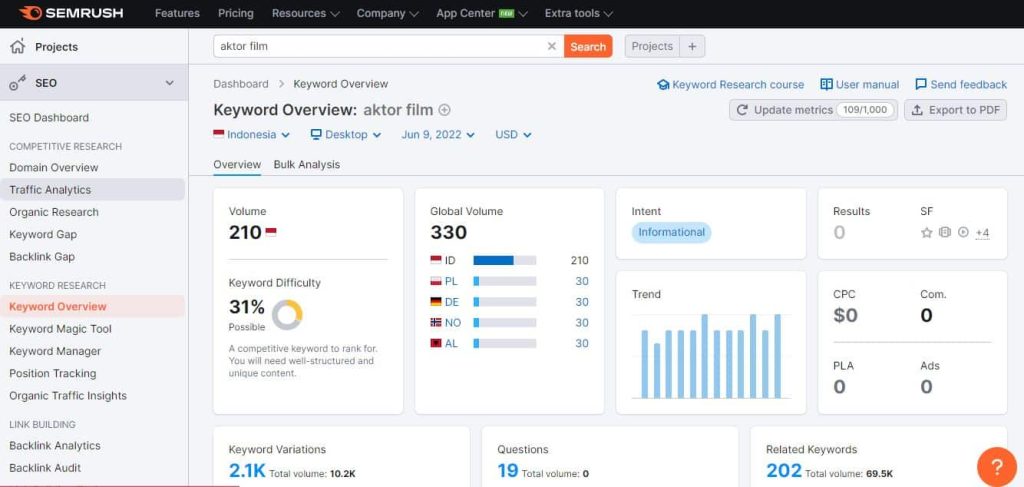
Task: Open the Desktop device dropdown
Action: pos(345,134)
